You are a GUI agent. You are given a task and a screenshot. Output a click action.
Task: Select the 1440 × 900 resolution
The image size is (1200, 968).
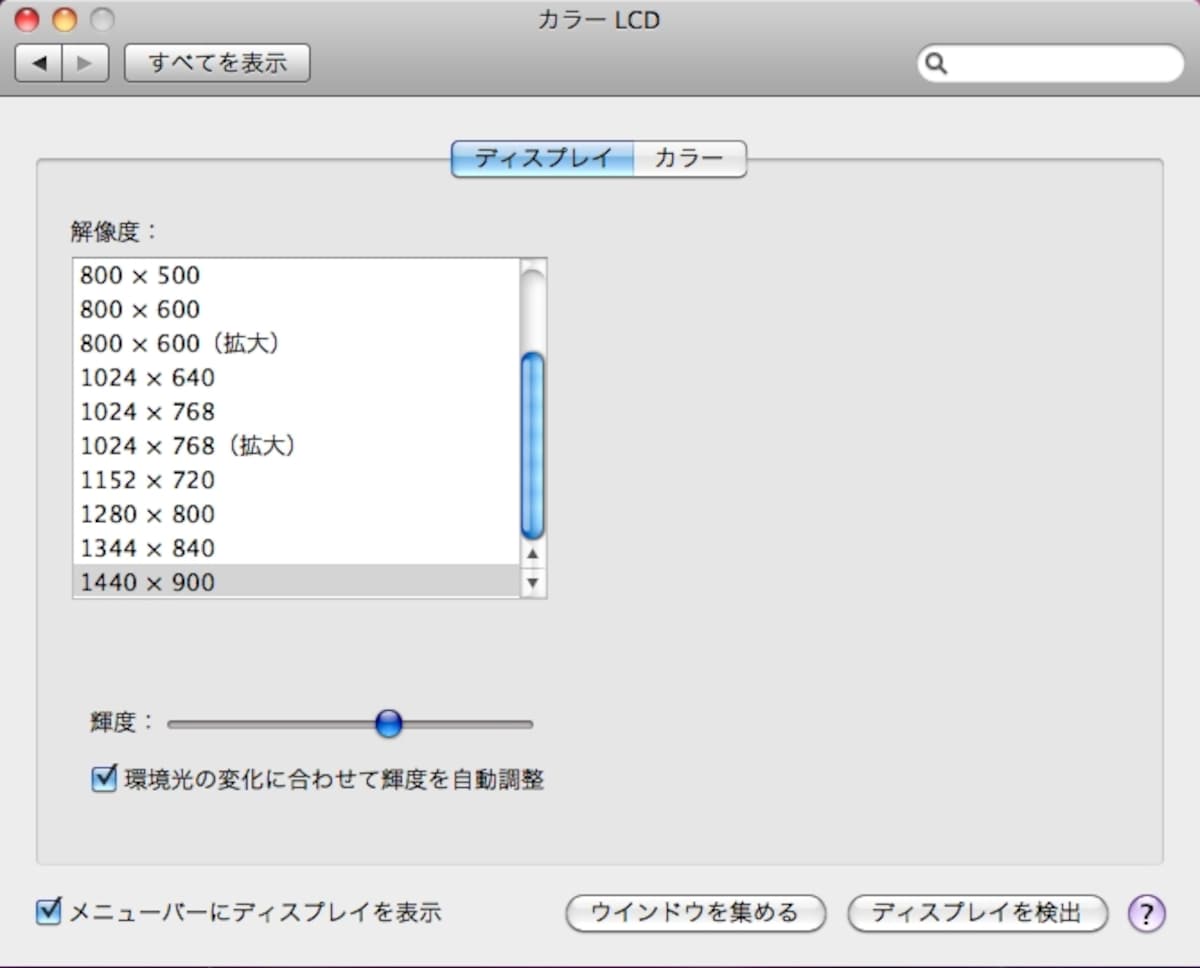(x=296, y=581)
